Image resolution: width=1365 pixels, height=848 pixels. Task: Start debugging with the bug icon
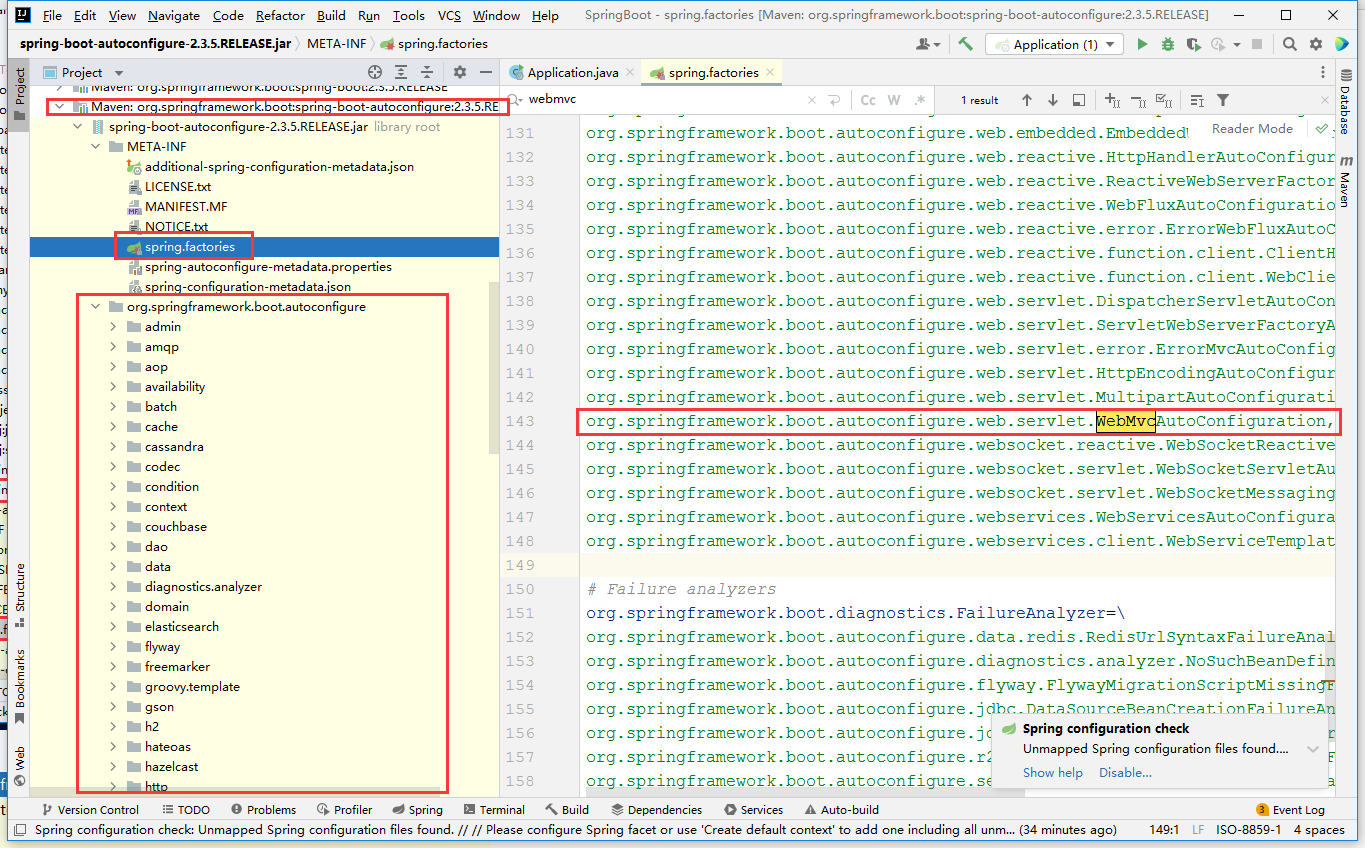(x=1167, y=44)
